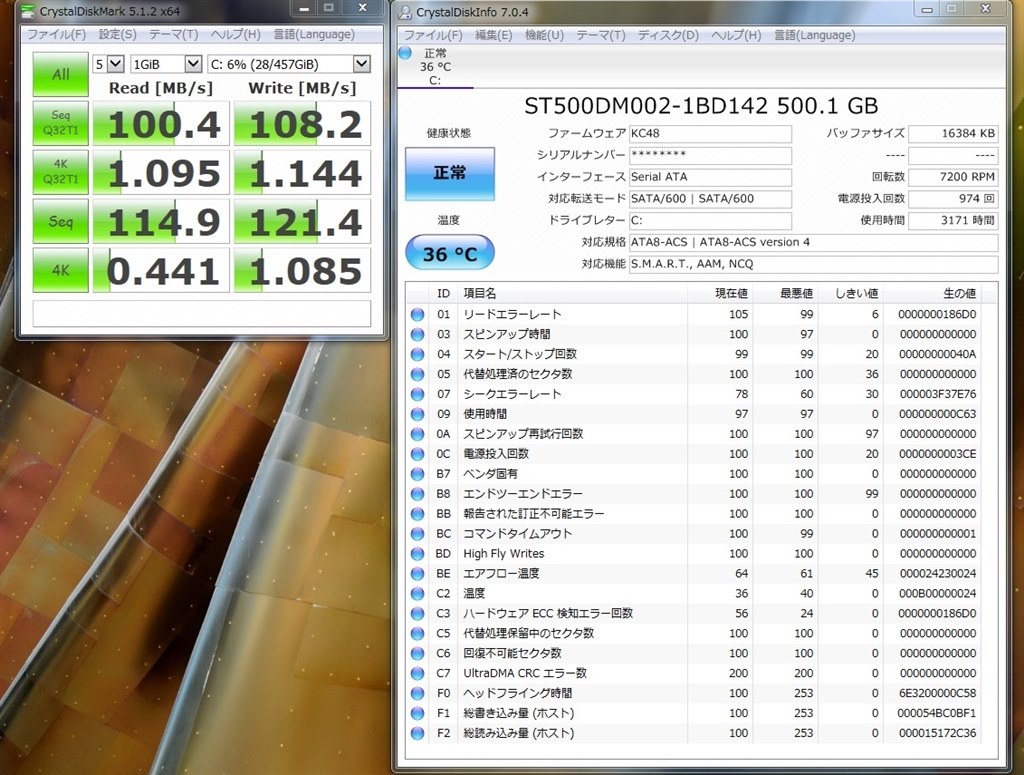Screen dimensions: 1024x775
Task: Click the 36 °C temperature indicator
Action: click(448, 253)
